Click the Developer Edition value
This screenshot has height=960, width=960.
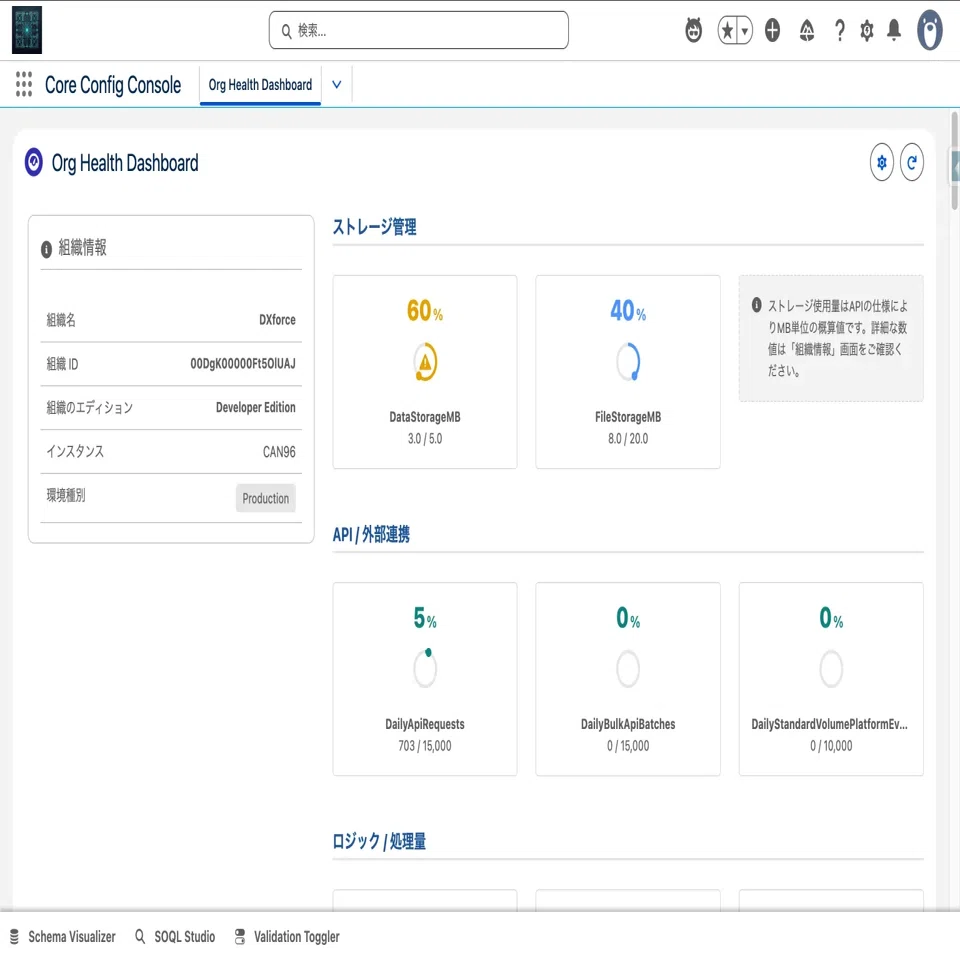tap(256, 408)
